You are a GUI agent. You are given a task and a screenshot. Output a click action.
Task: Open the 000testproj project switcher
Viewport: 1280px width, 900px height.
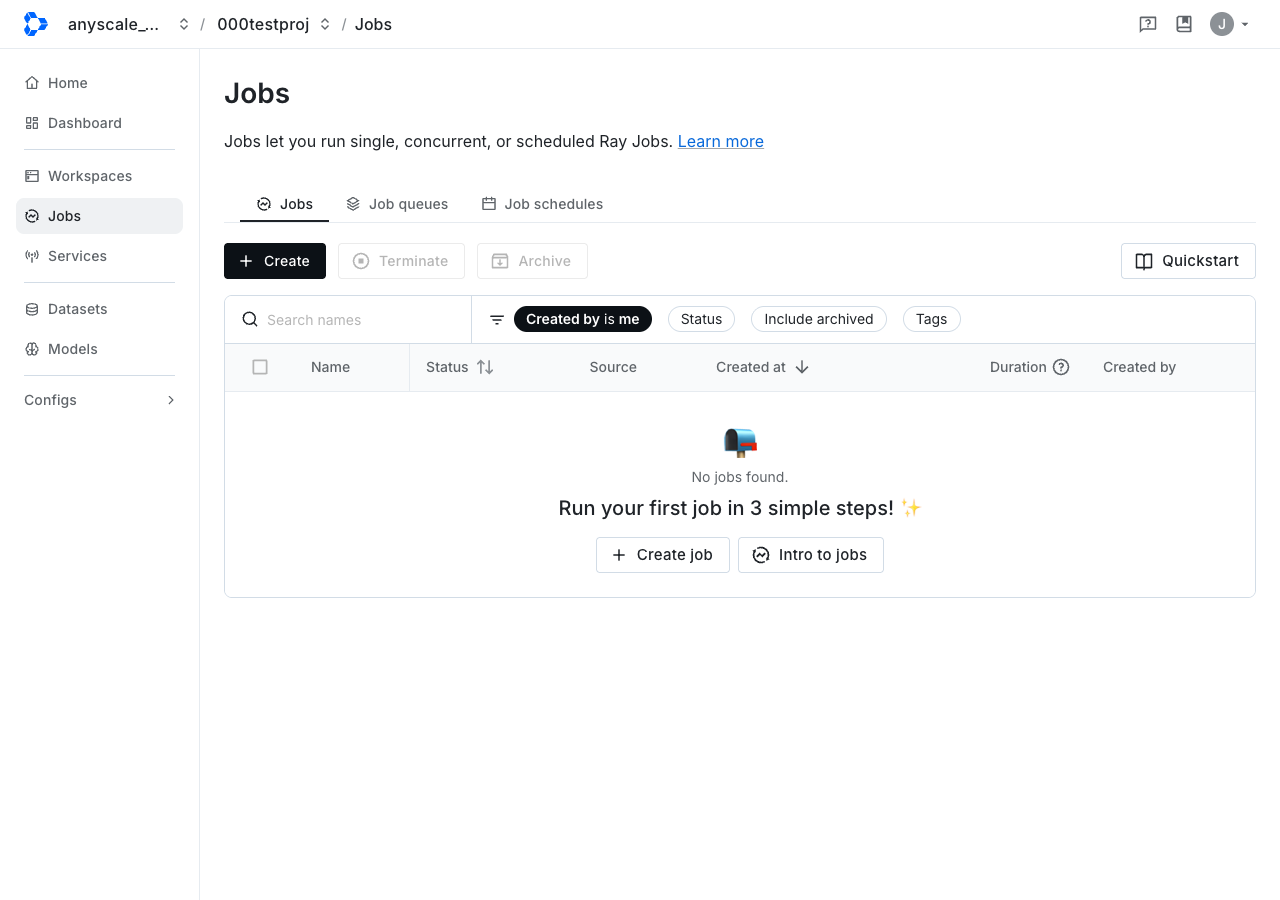pos(274,24)
